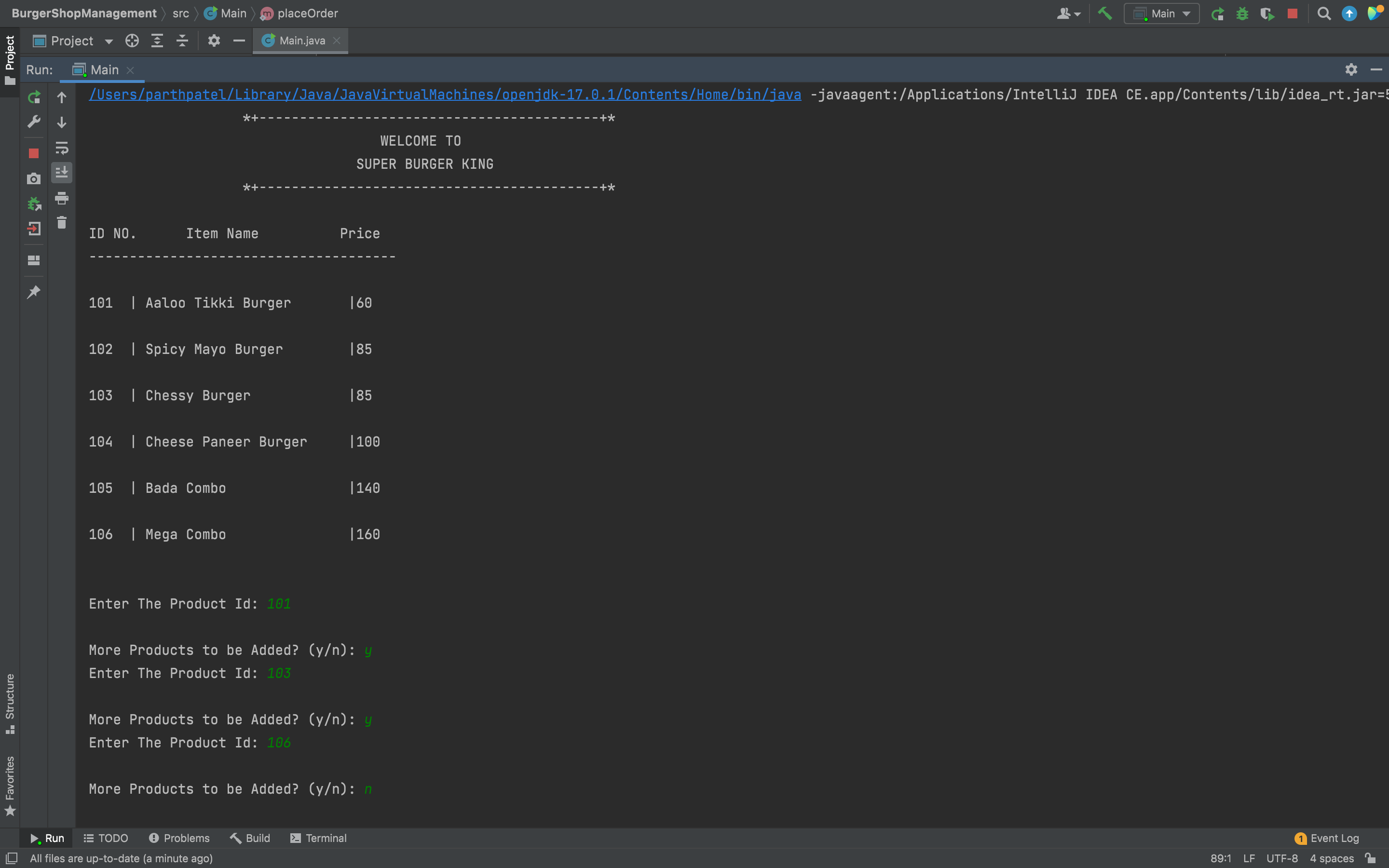Click the Rerun Main icon in Run panel
The height and width of the screenshot is (868, 1389).
pos(34,97)
